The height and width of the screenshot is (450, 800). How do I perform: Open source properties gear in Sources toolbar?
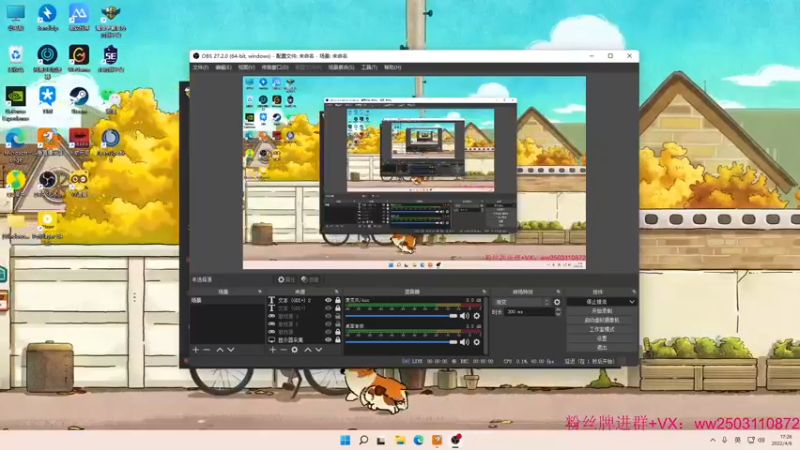(294, 349)
